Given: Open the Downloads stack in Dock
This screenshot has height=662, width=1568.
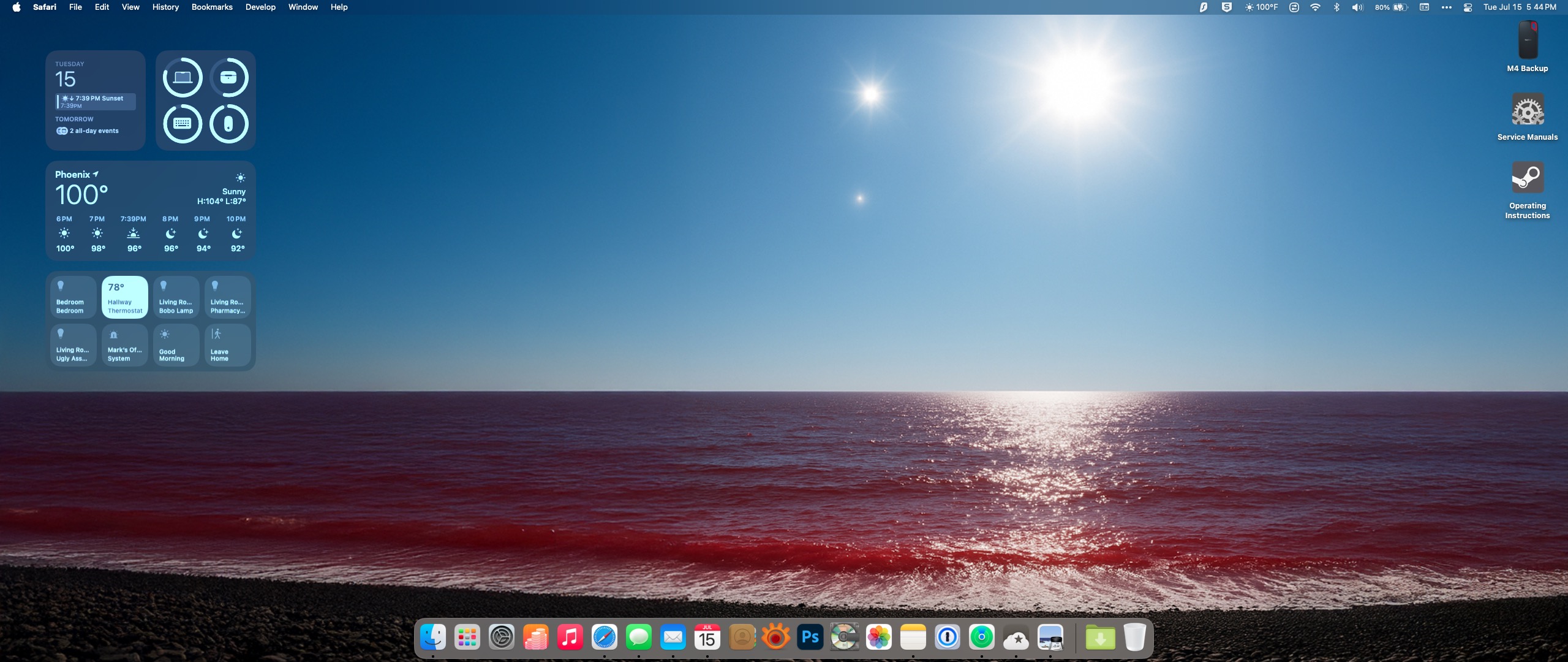Looking at the screenshot, I should tap(1100, 637).
